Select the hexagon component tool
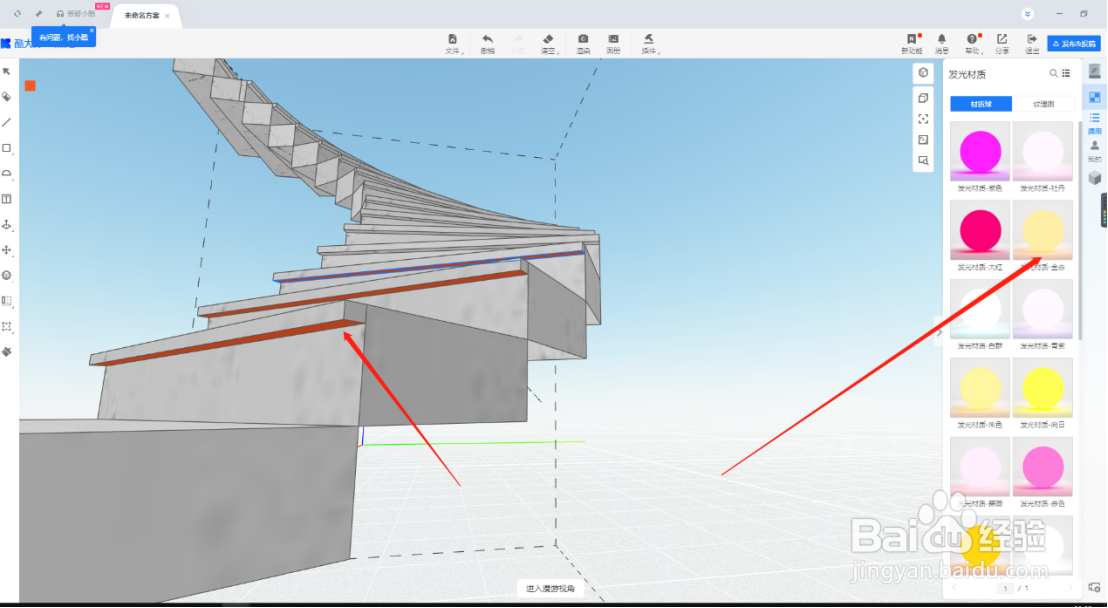 [x=7, y=276]
